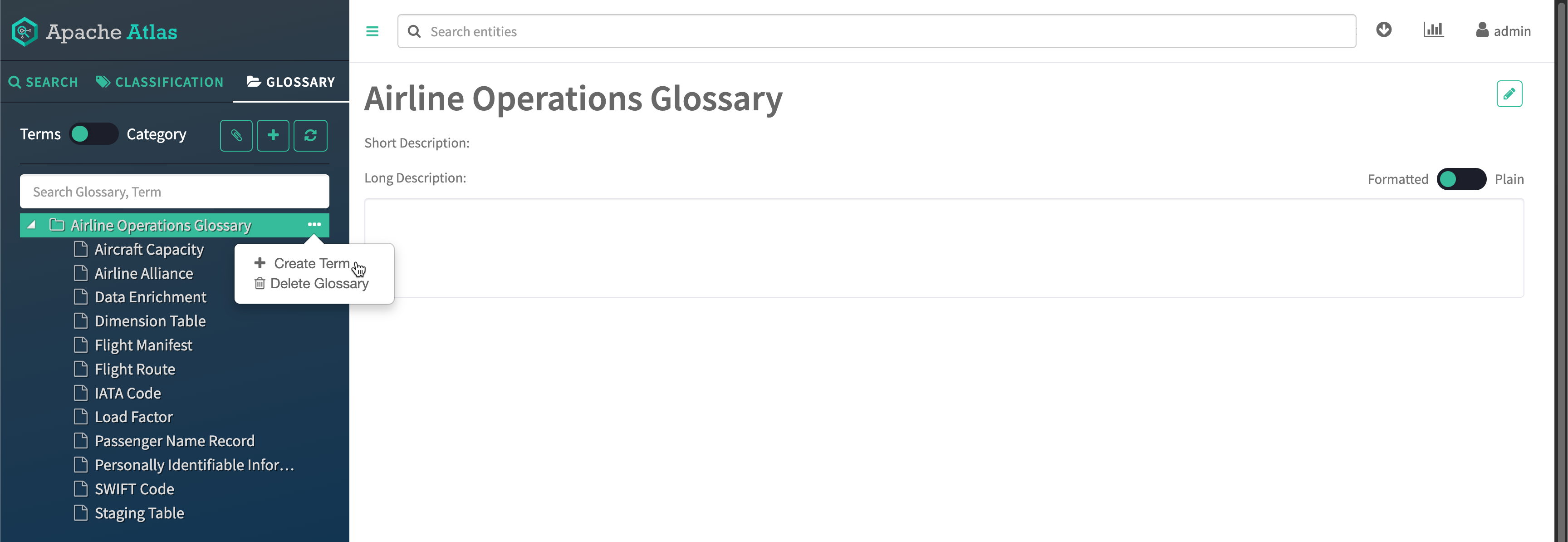Refresh the glossary tree with the refresh icon
This screenshot has height=542, width=1568.
click(310, 135)
